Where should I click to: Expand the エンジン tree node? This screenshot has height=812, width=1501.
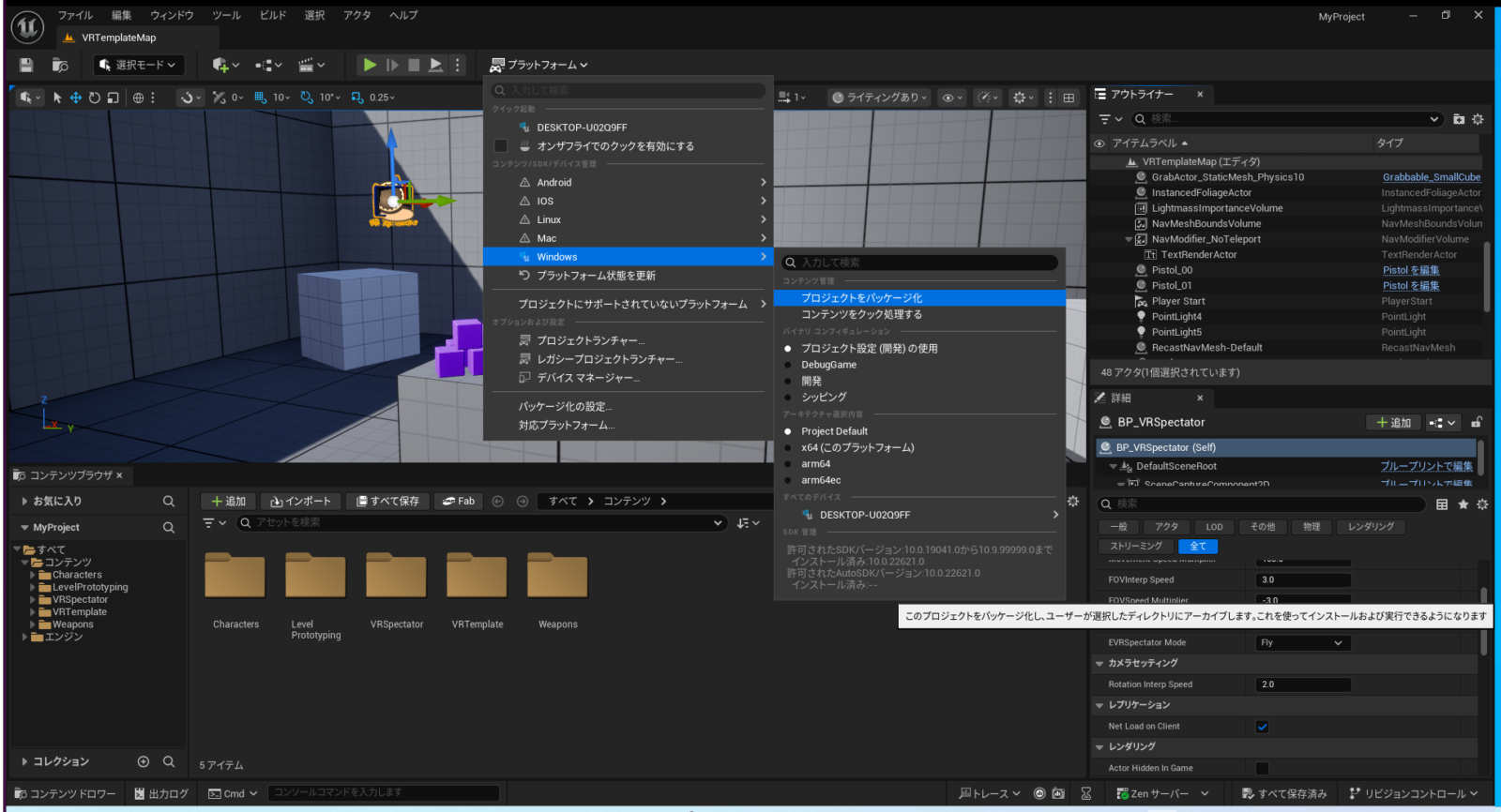click(x=24, y=637)
